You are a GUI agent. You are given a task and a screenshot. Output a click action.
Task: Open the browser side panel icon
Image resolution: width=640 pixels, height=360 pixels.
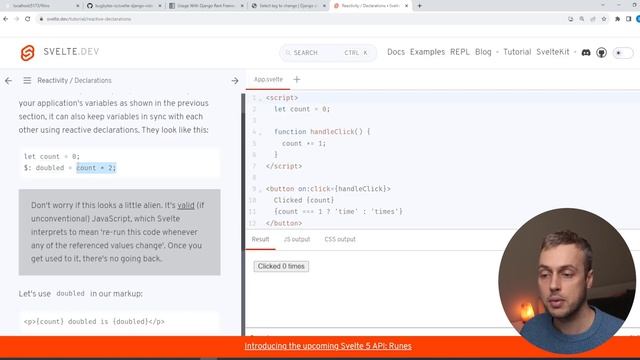629,19
